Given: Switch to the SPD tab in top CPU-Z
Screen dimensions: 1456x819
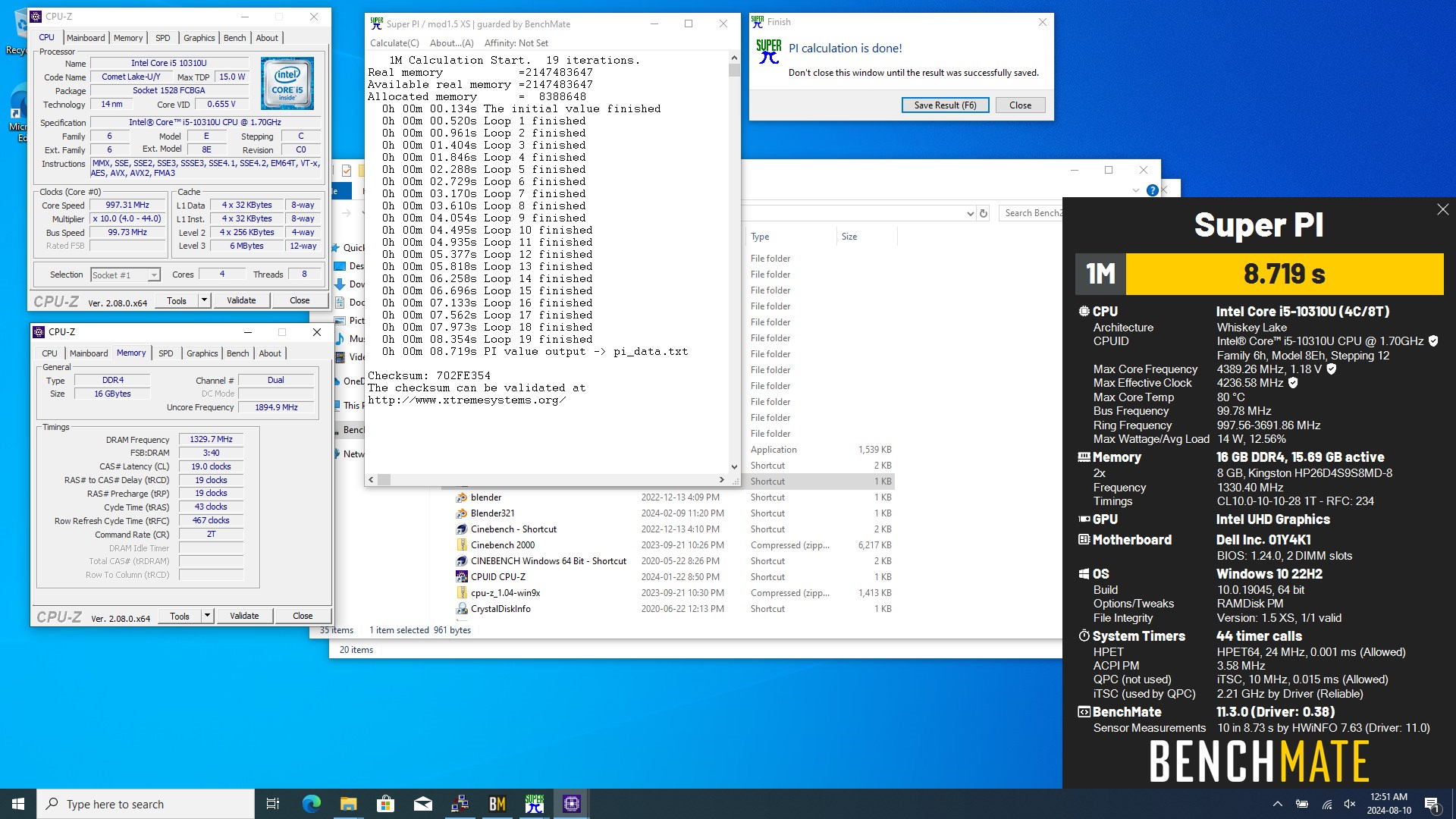Looking at the screenshot, I should (x=163, y=38).
